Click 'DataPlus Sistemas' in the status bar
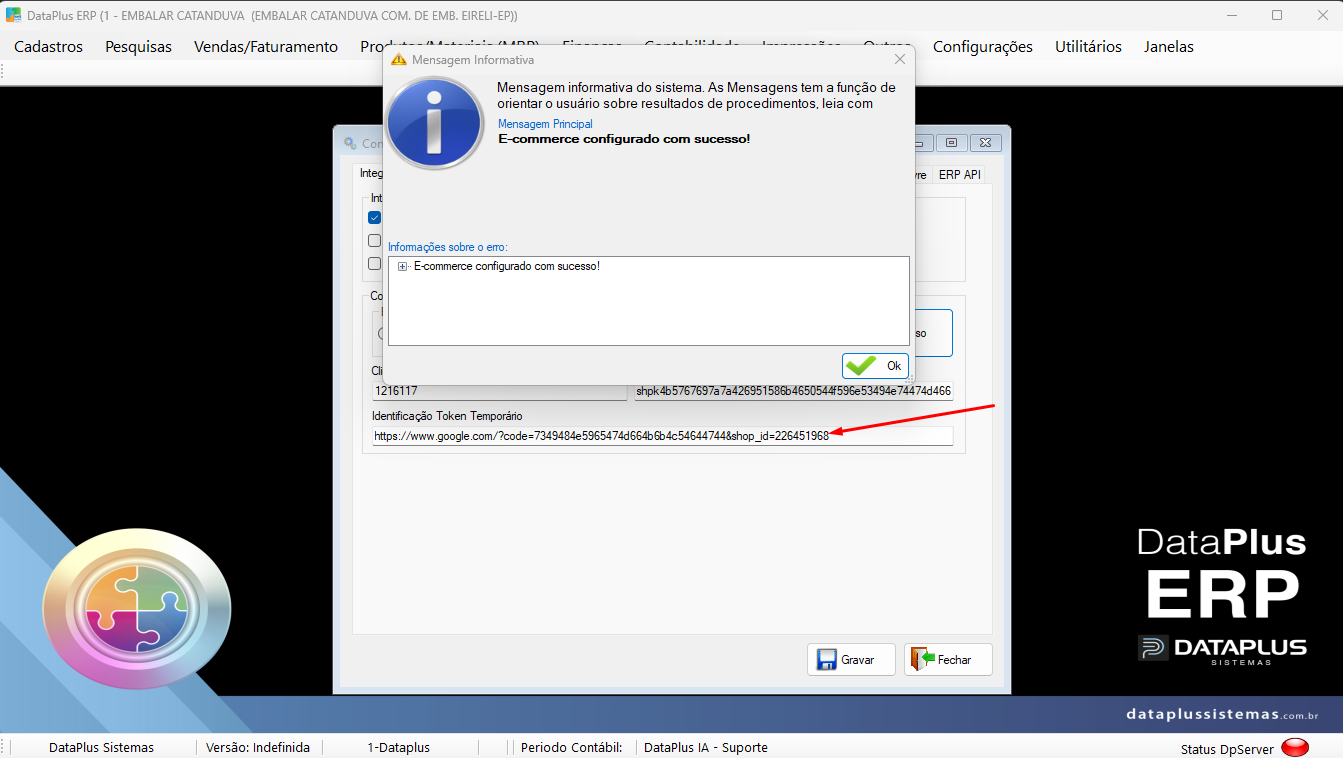 click(101, 747)
